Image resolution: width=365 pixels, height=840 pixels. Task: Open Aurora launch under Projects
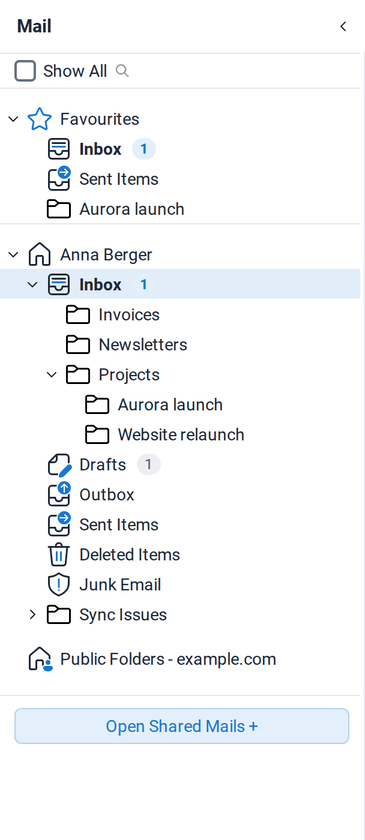170,404
